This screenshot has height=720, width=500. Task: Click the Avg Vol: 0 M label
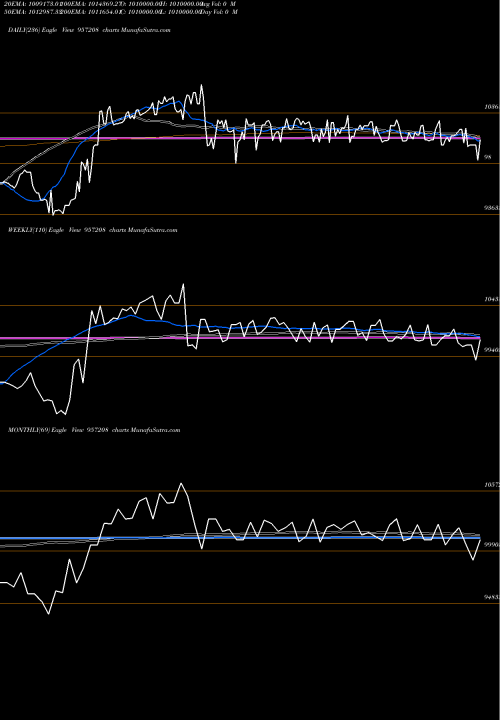point(219,4)
